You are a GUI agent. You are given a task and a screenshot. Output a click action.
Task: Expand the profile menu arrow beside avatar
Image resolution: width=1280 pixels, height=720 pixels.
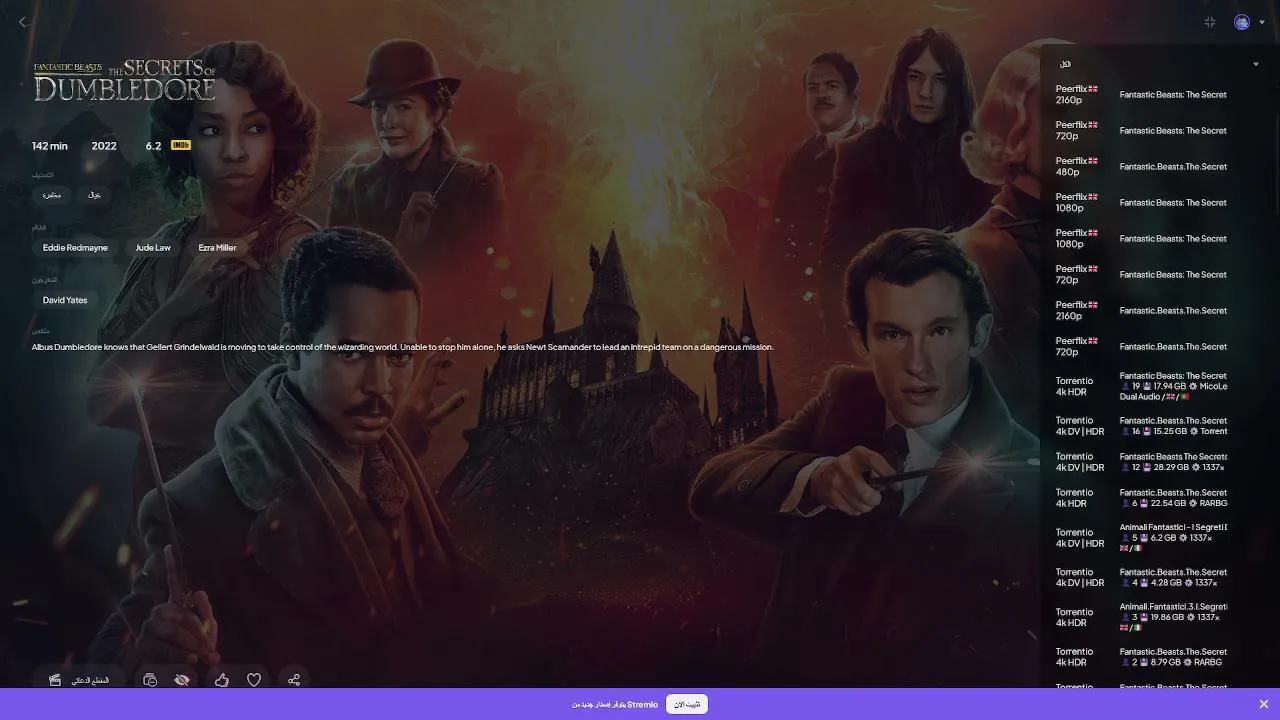pyautogui.click(x=1262, y=22)
